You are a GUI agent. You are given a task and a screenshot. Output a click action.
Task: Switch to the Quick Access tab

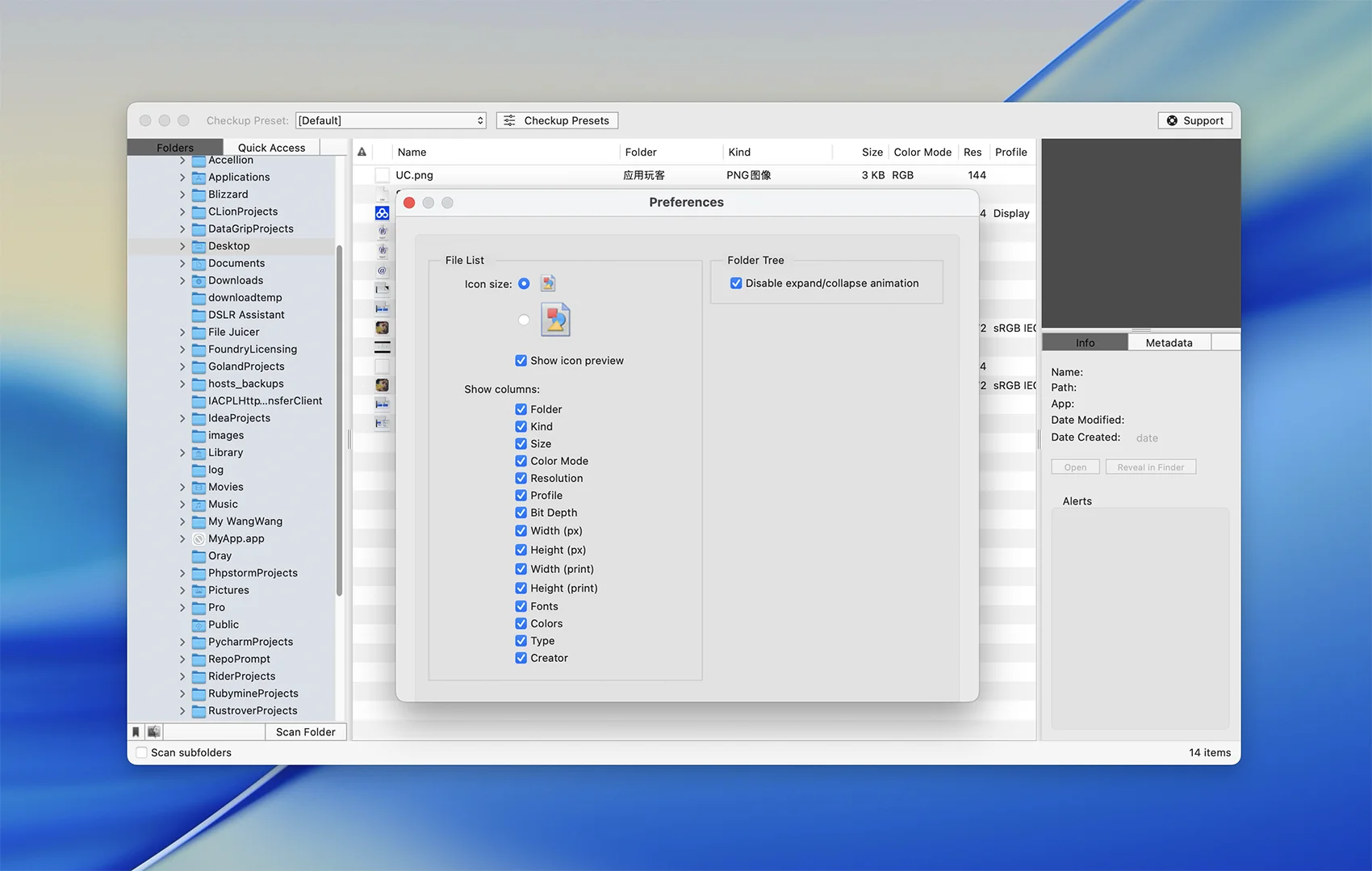pyautogui.click(x=271, y=148)
